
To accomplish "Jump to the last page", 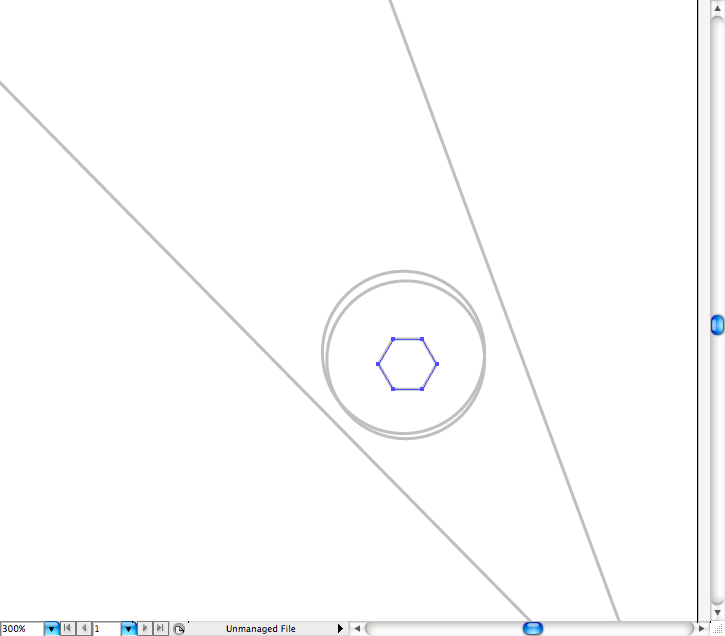I will tap(160, 629).
